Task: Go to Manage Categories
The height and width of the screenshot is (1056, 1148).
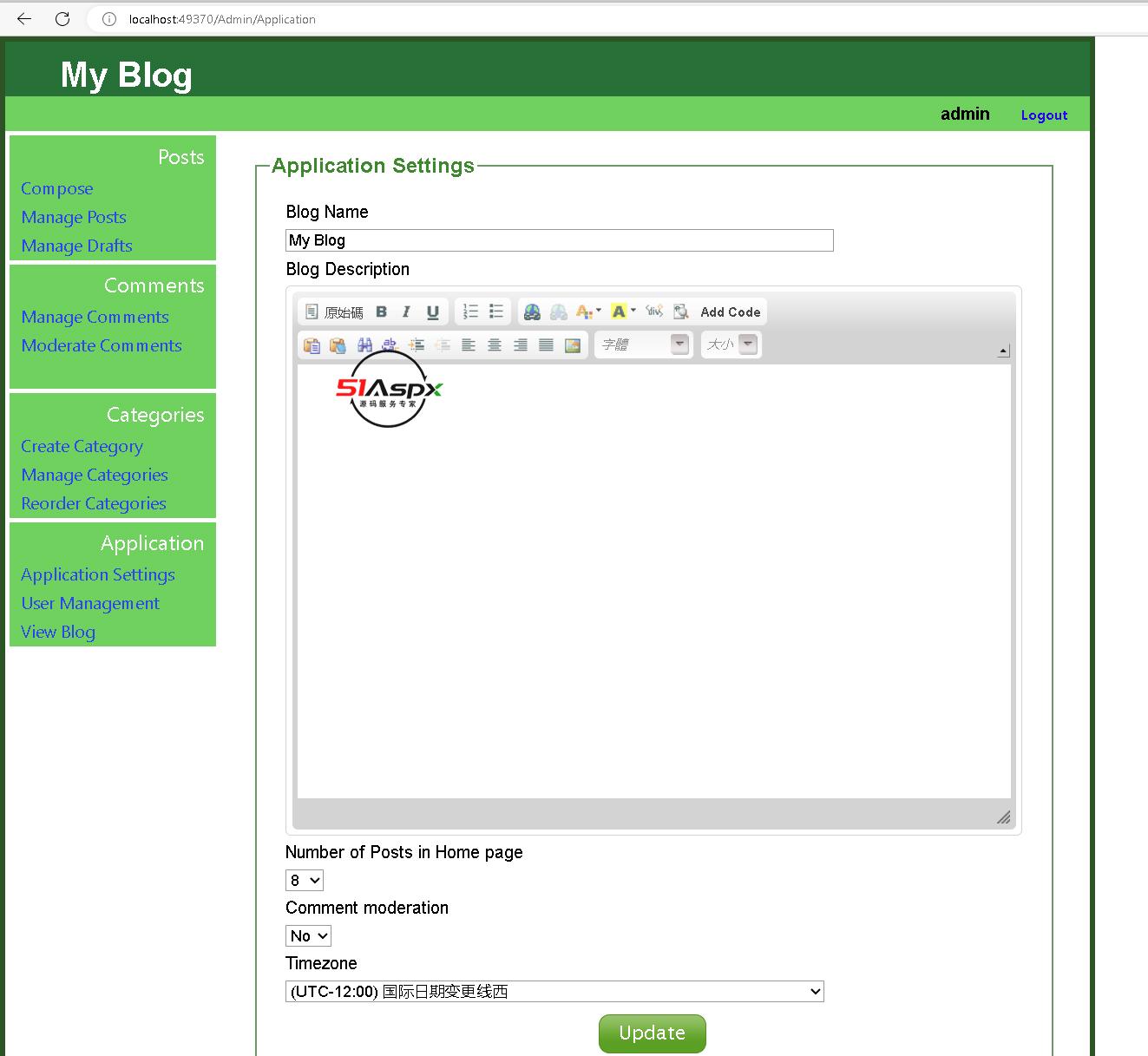Action: (x=95, y=475)
